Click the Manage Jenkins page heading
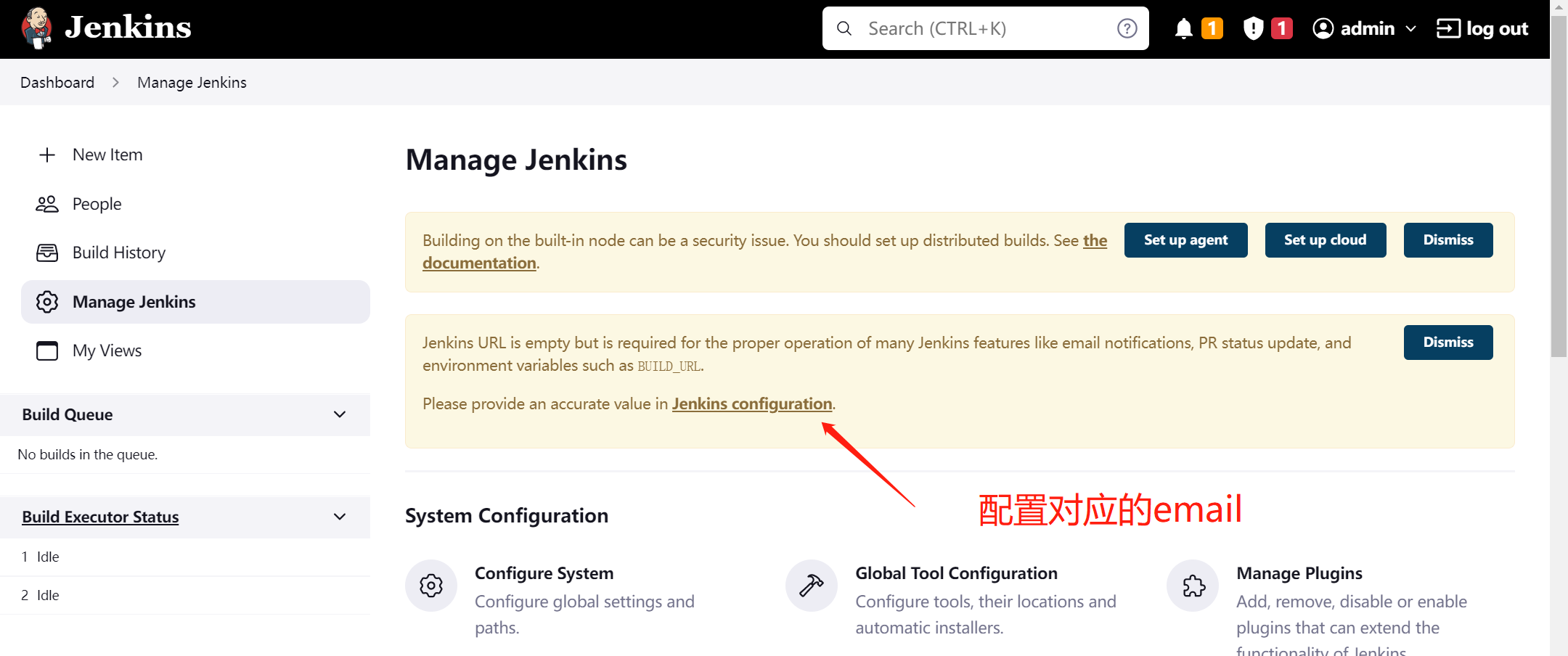1568x656 pixels. (x=516, y=160)
